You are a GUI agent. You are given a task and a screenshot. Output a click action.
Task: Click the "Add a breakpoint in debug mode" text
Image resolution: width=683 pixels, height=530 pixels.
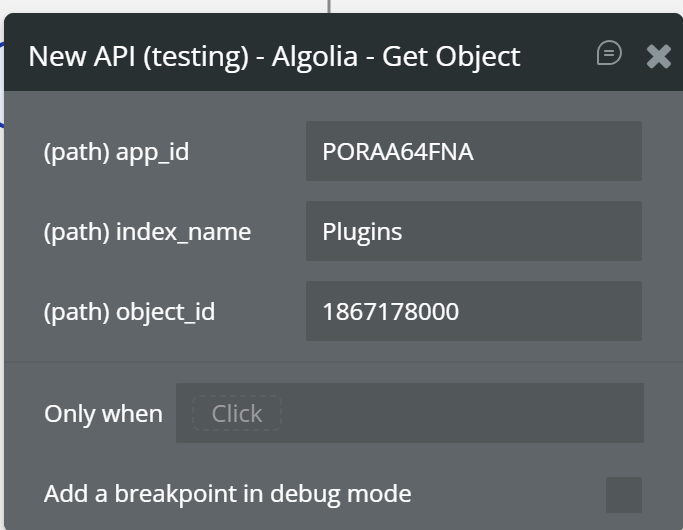[227, 494]
